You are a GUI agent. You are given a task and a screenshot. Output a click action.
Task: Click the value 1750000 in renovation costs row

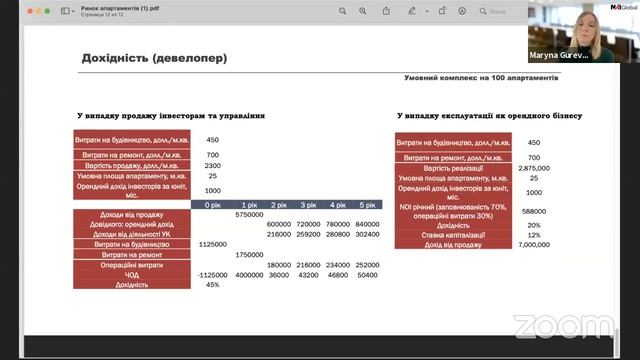(249, 255)
